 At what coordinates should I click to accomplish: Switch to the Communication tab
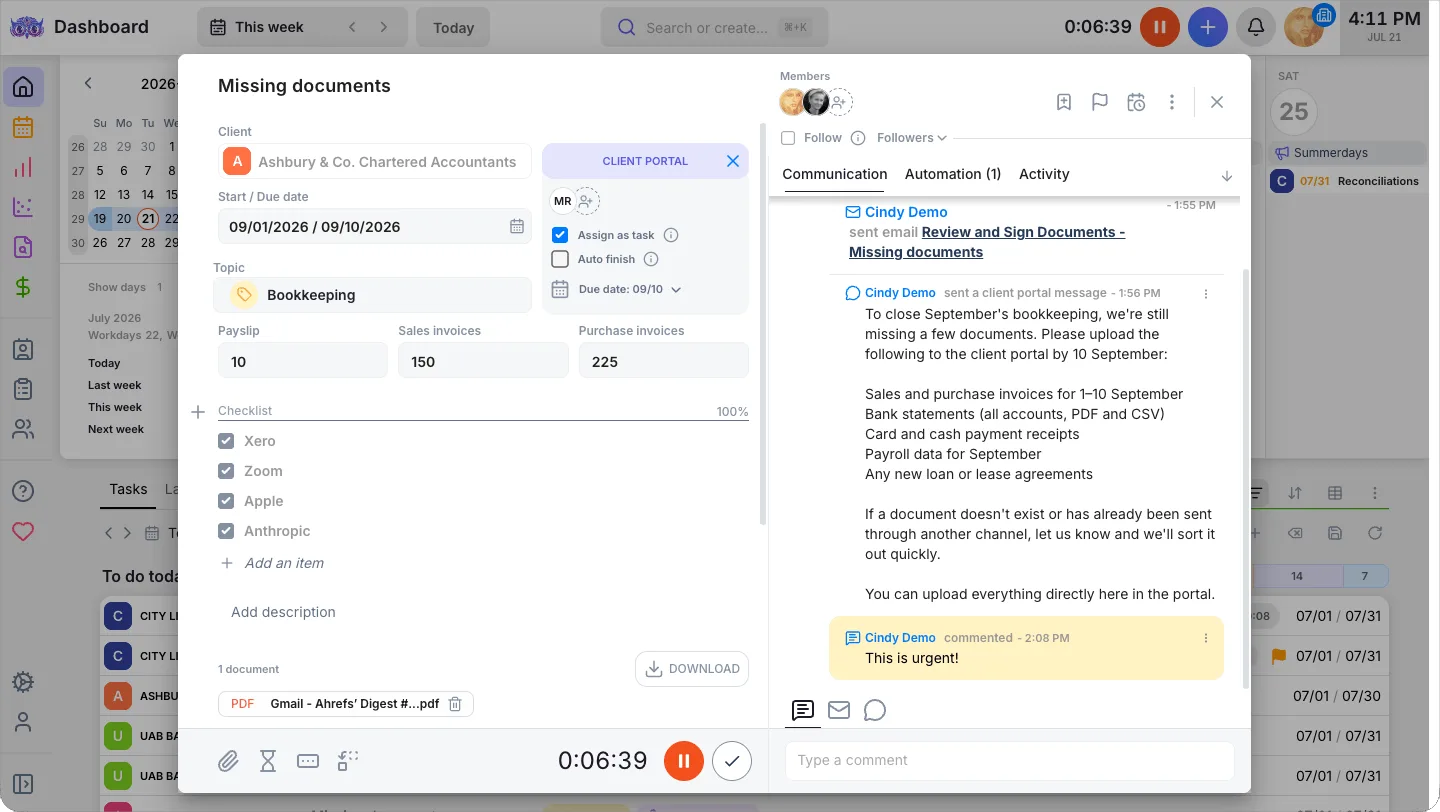pyautogui.click(x=835, y=174)
